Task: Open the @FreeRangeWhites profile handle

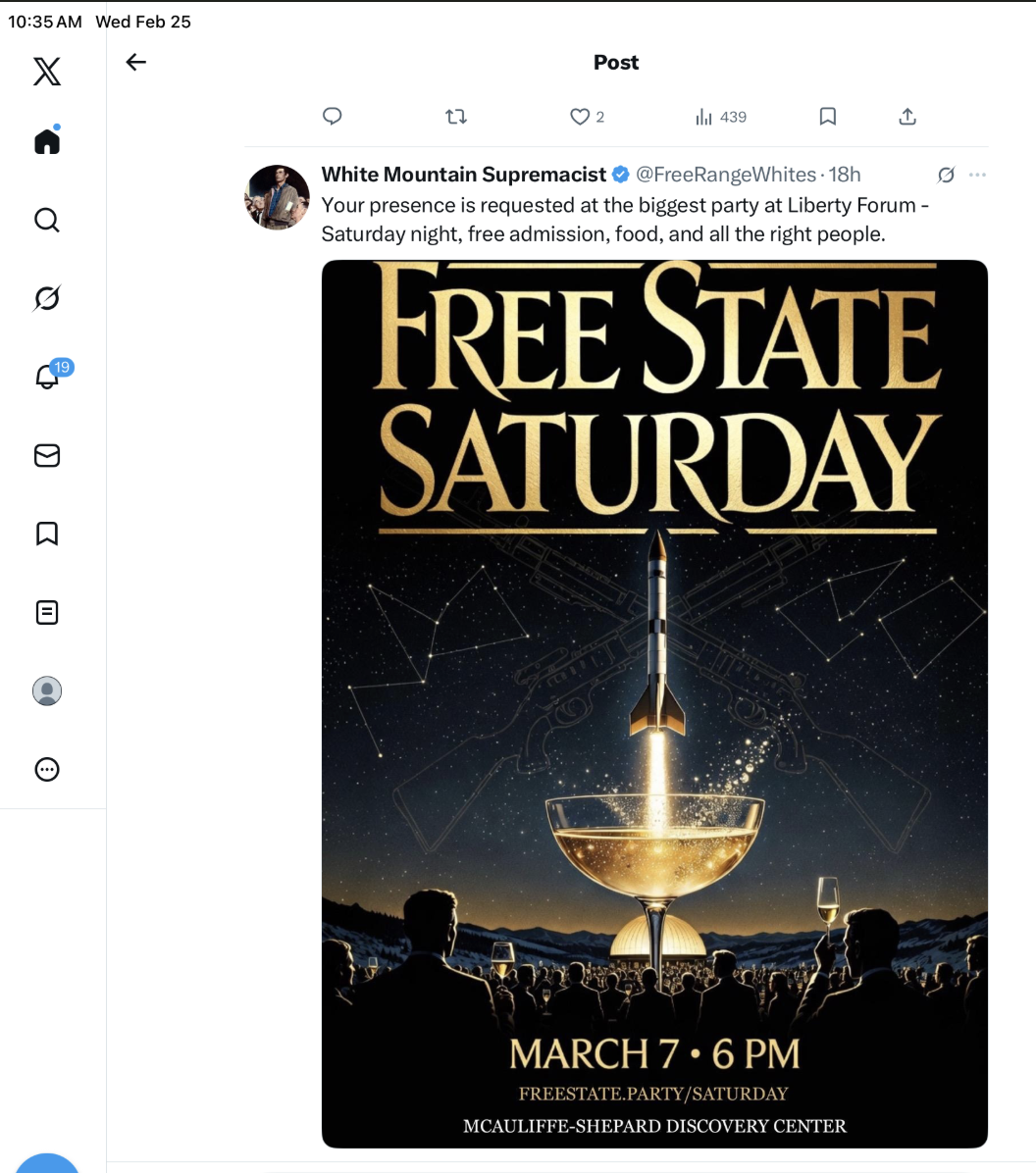Action: pos(725,175)
